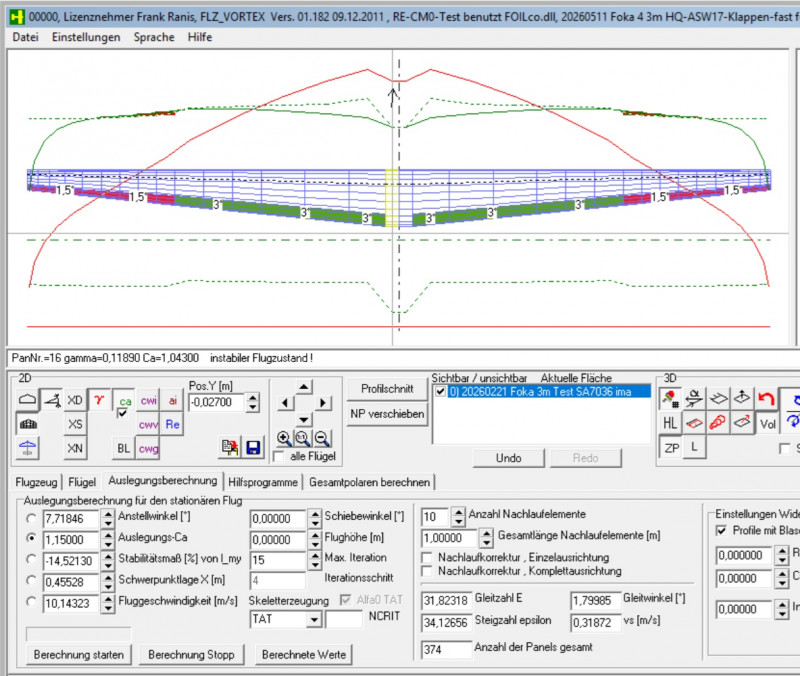Adjust the Auslegungs-Ca spinner
Image resolution: width=800 pixels, height=676 pixels.
108,540
